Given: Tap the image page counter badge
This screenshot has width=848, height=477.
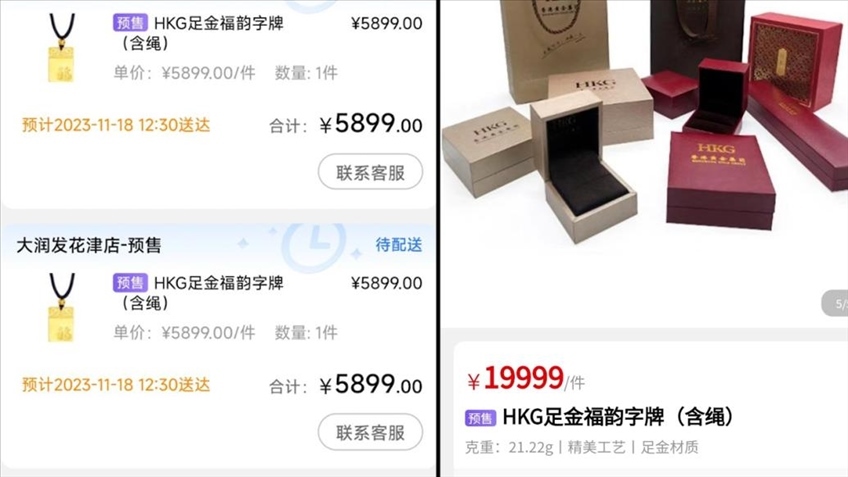Looking at the screenshot, I should [x=836, y=303].
